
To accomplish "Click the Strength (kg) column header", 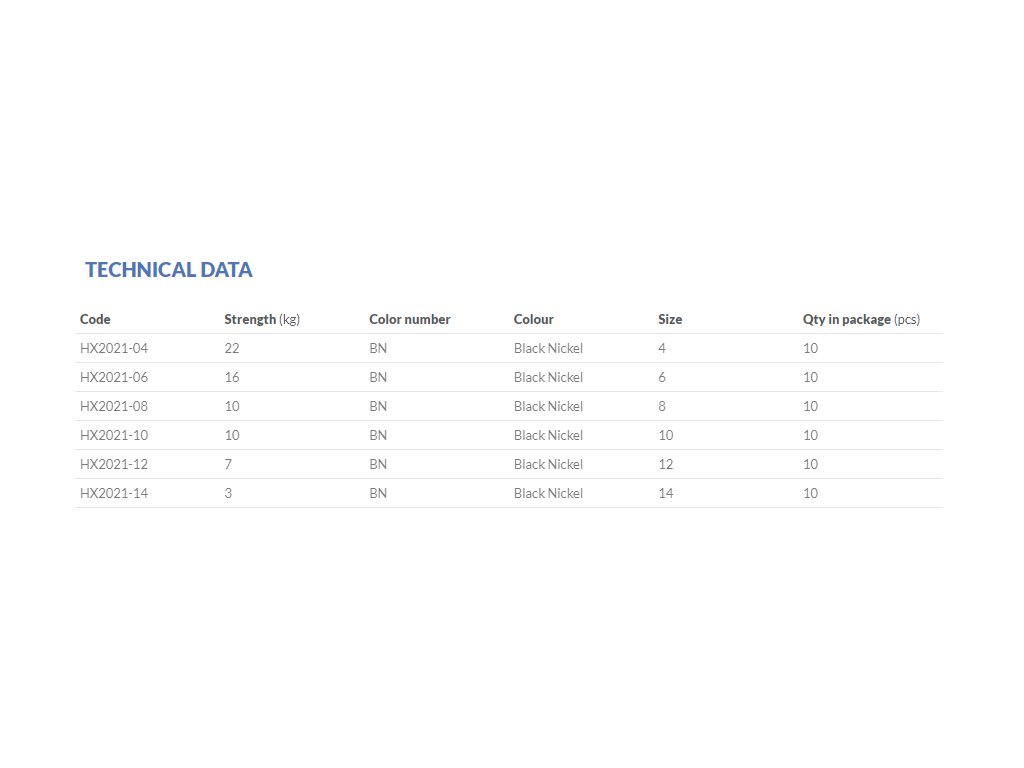I will (262, 319).
